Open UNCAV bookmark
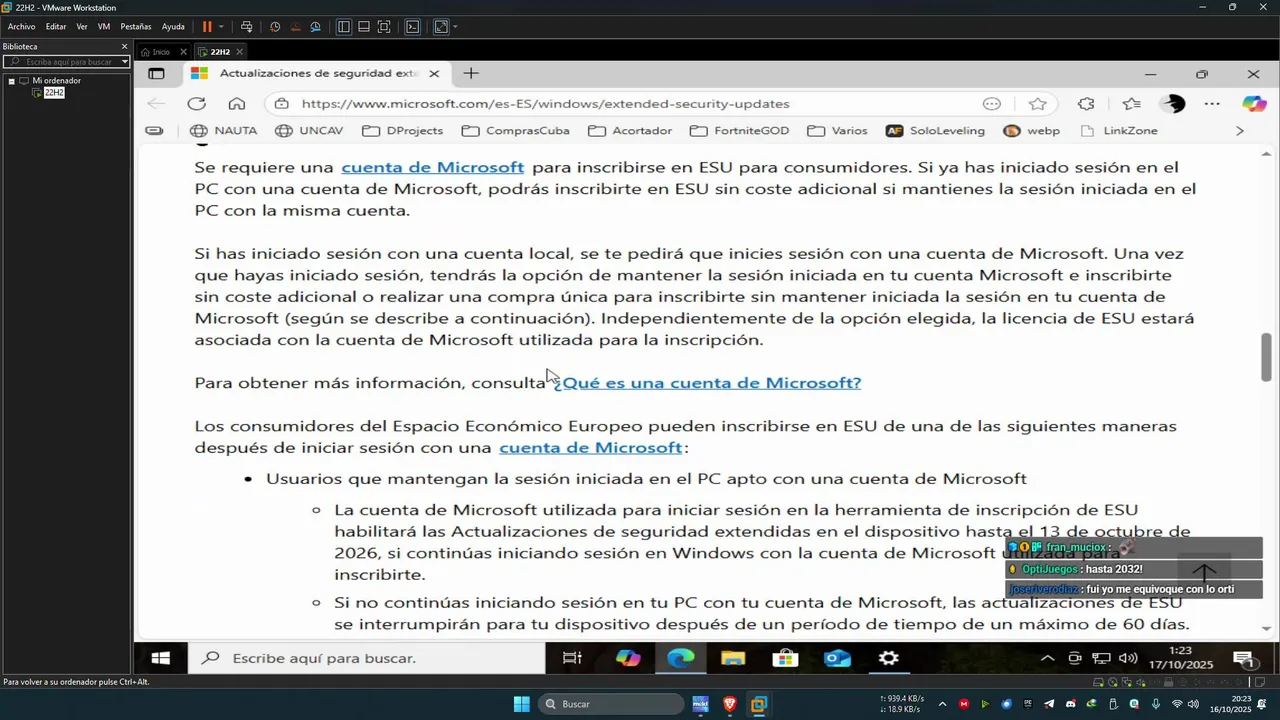This screenshot has height=720, width=1280. click(308, 131)
